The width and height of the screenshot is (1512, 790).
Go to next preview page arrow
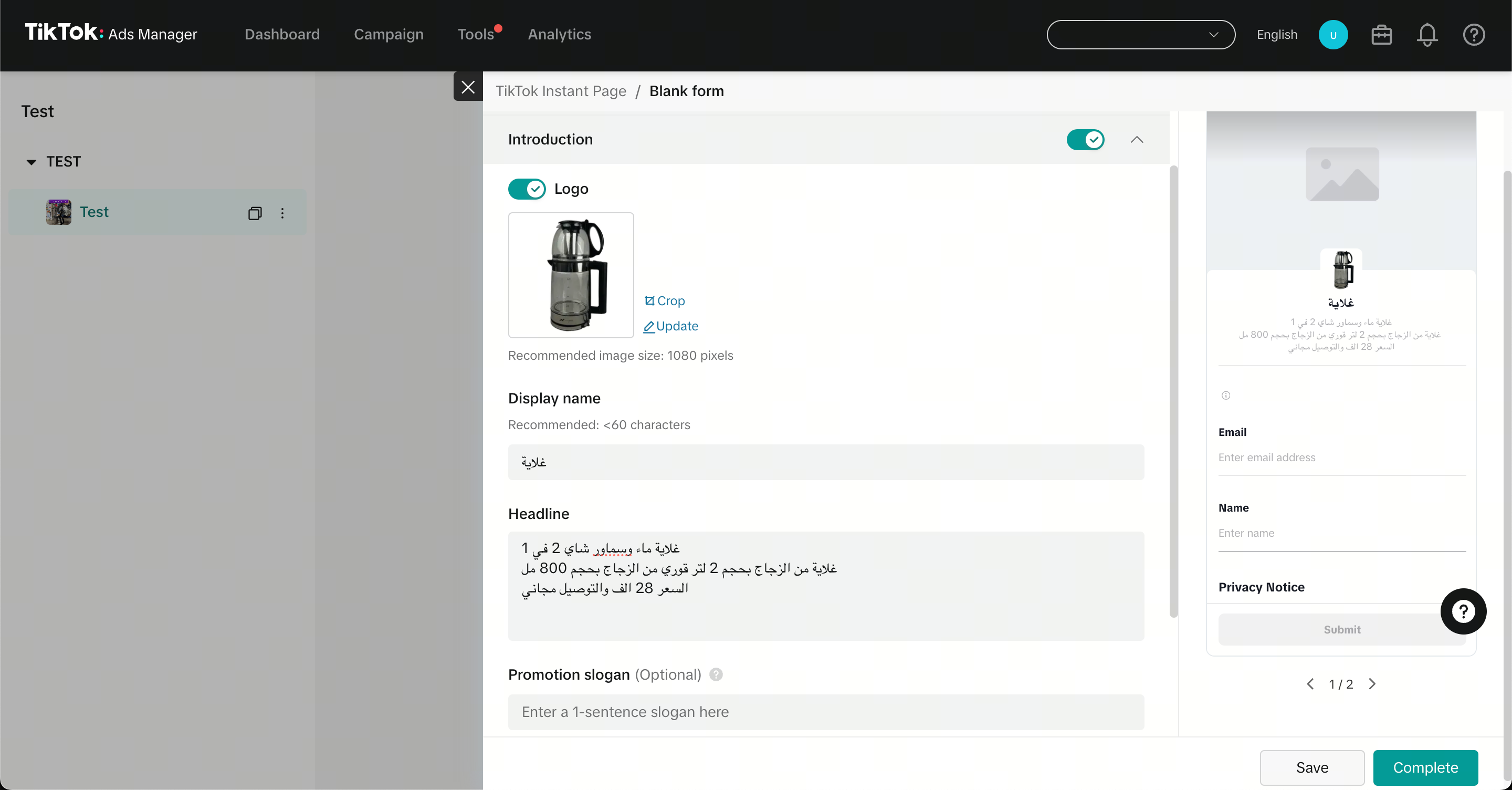point(1372,684)
